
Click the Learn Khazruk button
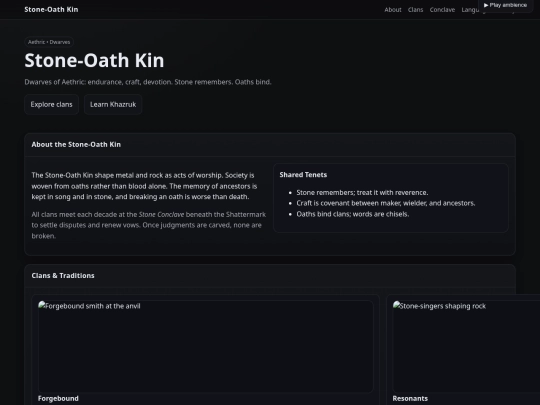point(113,104)
